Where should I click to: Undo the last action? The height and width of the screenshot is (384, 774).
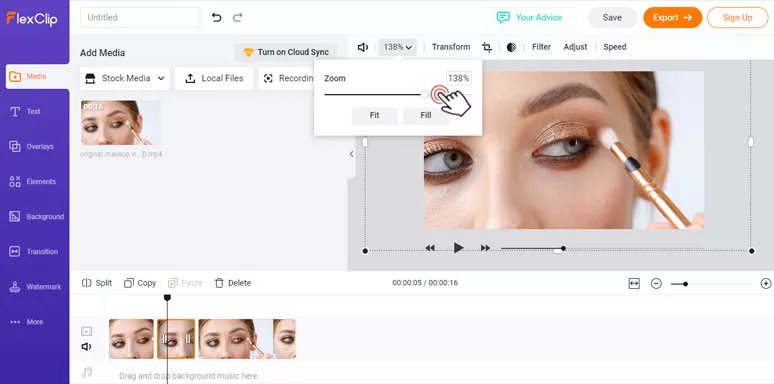point(217,18)
